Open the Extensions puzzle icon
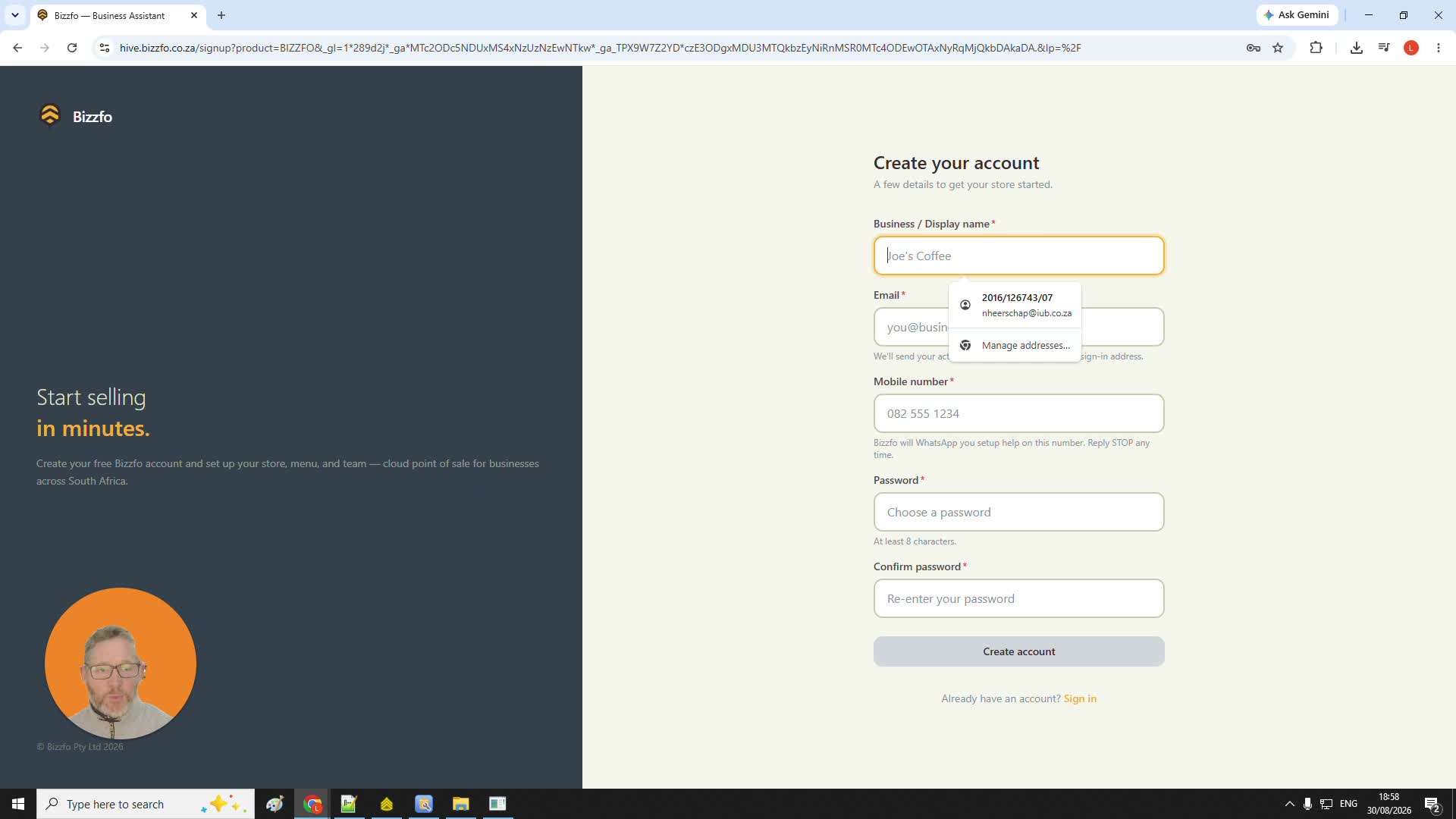1456x819 pixels. (x=1316, y=48)
